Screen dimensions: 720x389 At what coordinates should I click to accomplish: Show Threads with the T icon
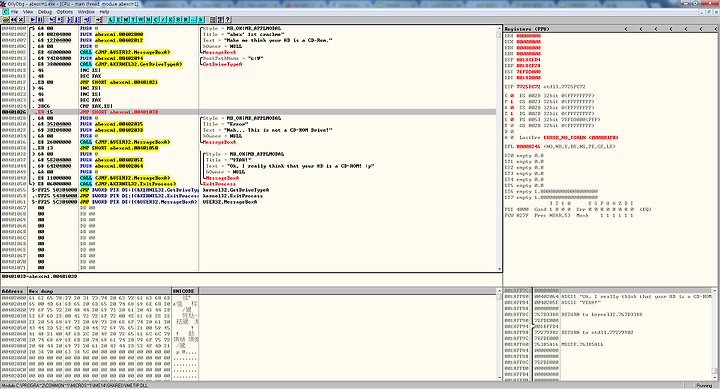point(133,20)
